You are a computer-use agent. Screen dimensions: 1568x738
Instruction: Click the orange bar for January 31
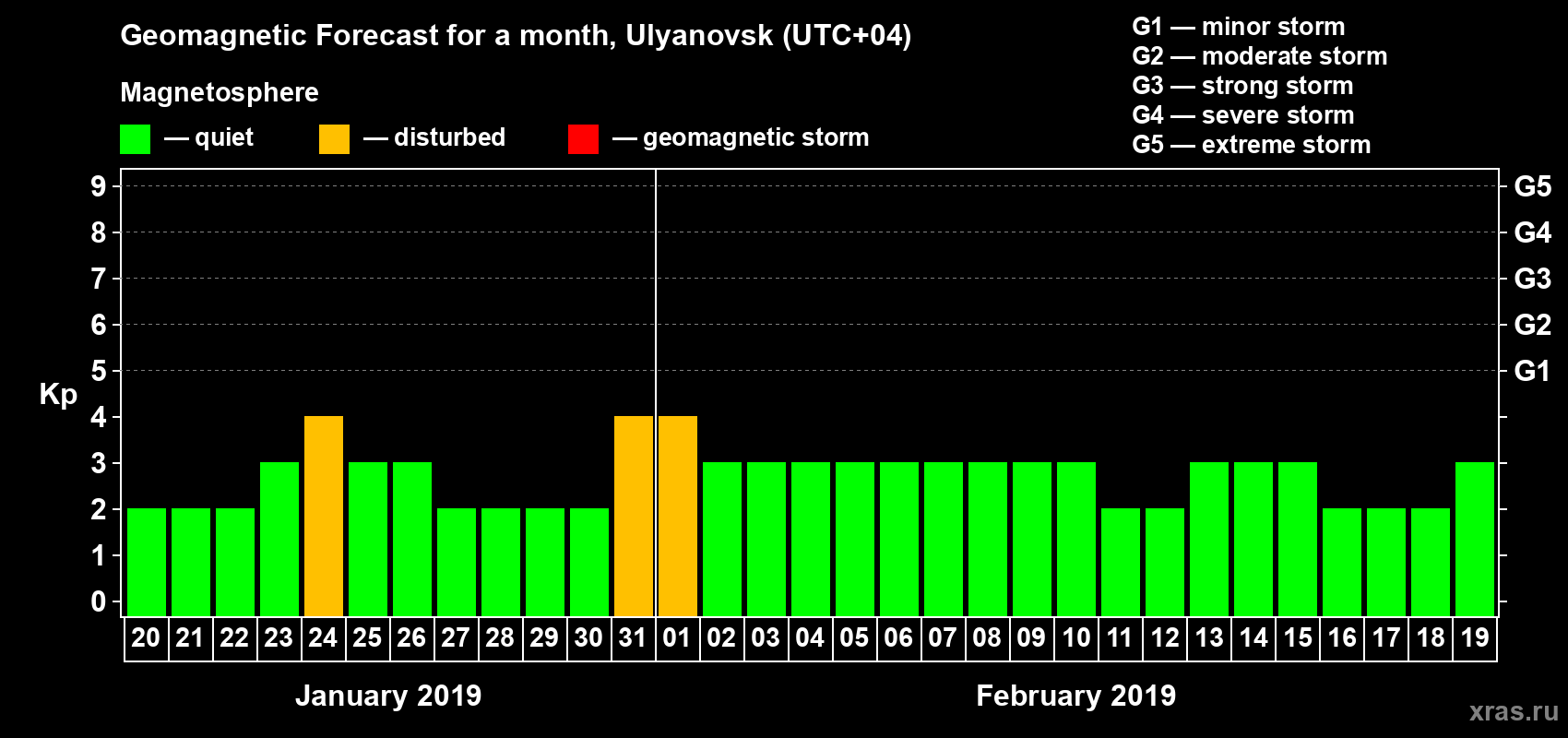click(634, 516)
